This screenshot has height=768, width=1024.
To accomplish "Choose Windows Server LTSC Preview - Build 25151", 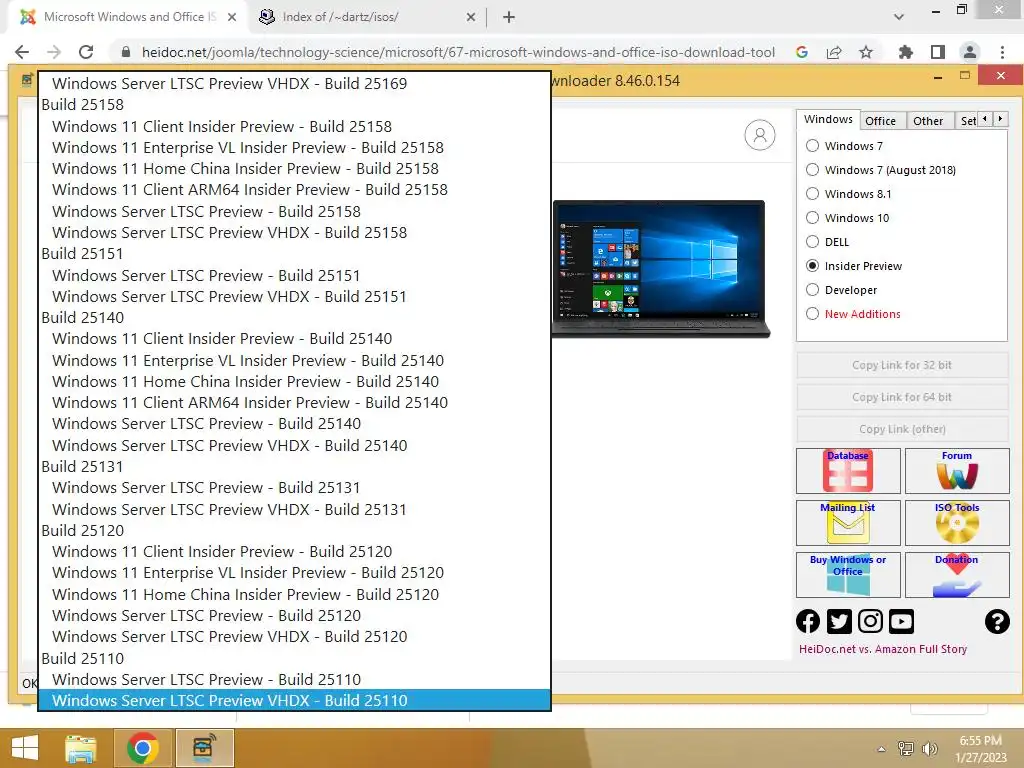I will (x=295, y=276).
